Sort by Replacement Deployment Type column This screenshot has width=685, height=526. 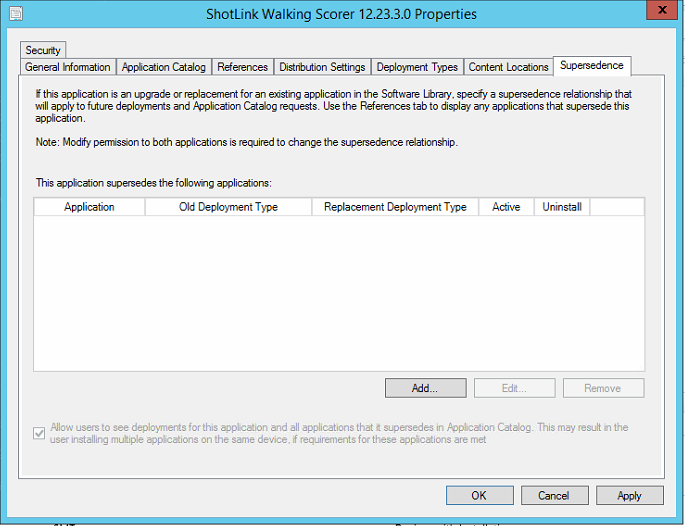coord(395,207)
